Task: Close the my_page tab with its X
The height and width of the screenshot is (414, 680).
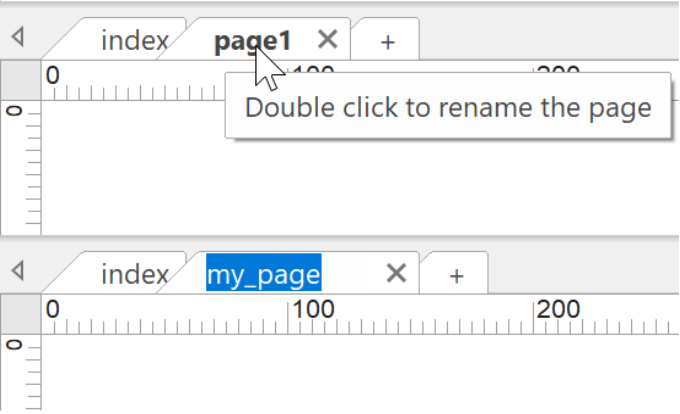Action: point(396,274)
